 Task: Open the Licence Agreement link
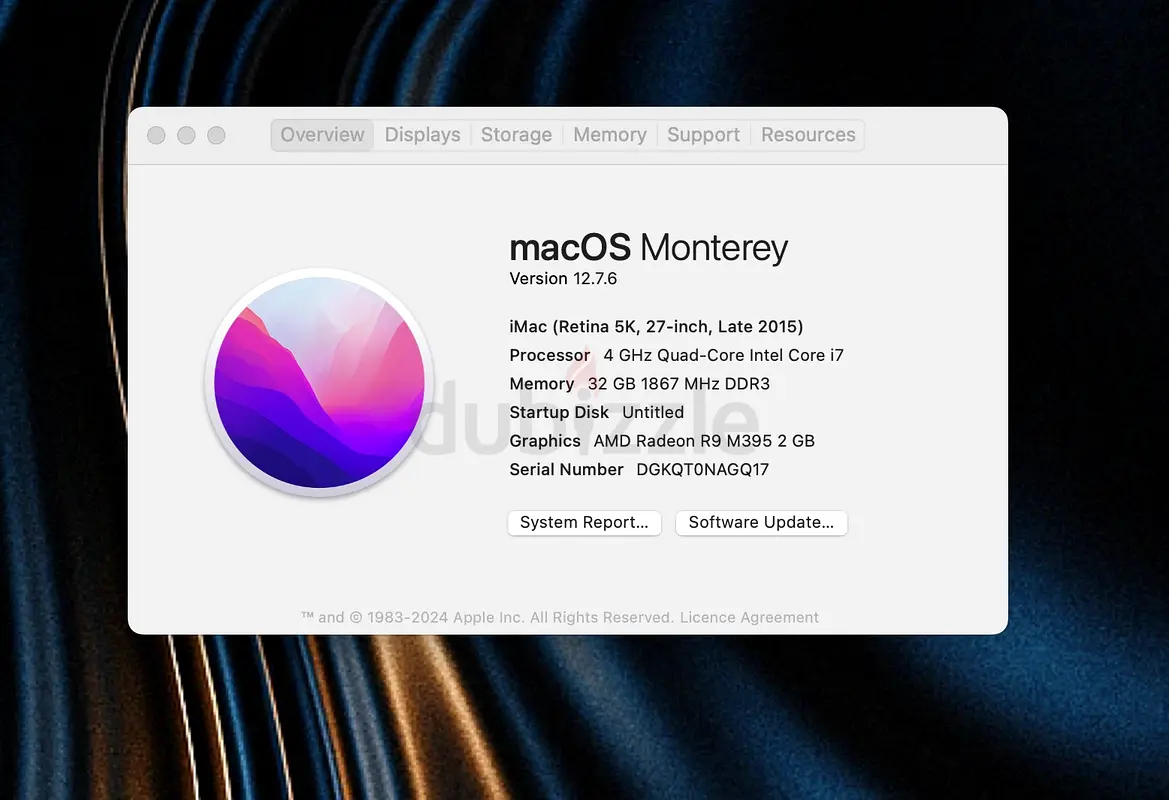coord(749,617)
